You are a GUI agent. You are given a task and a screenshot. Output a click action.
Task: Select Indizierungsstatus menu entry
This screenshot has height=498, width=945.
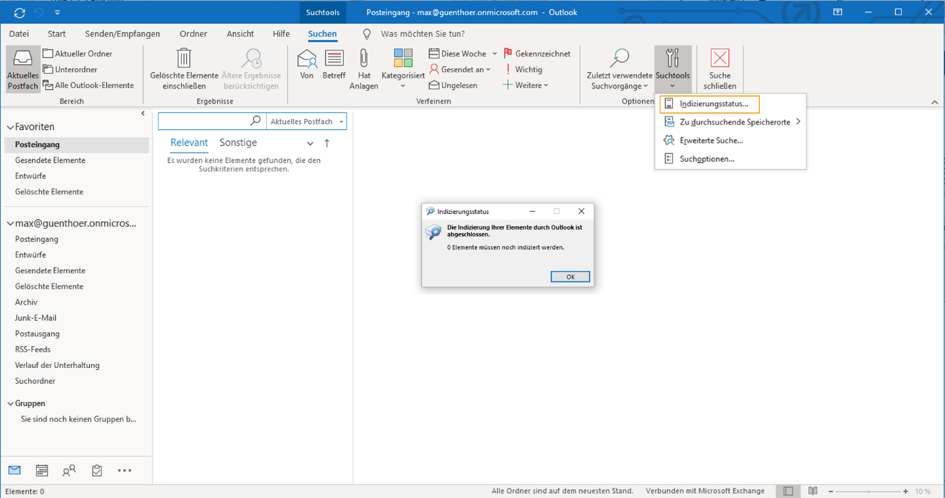[x=709, y=104]
